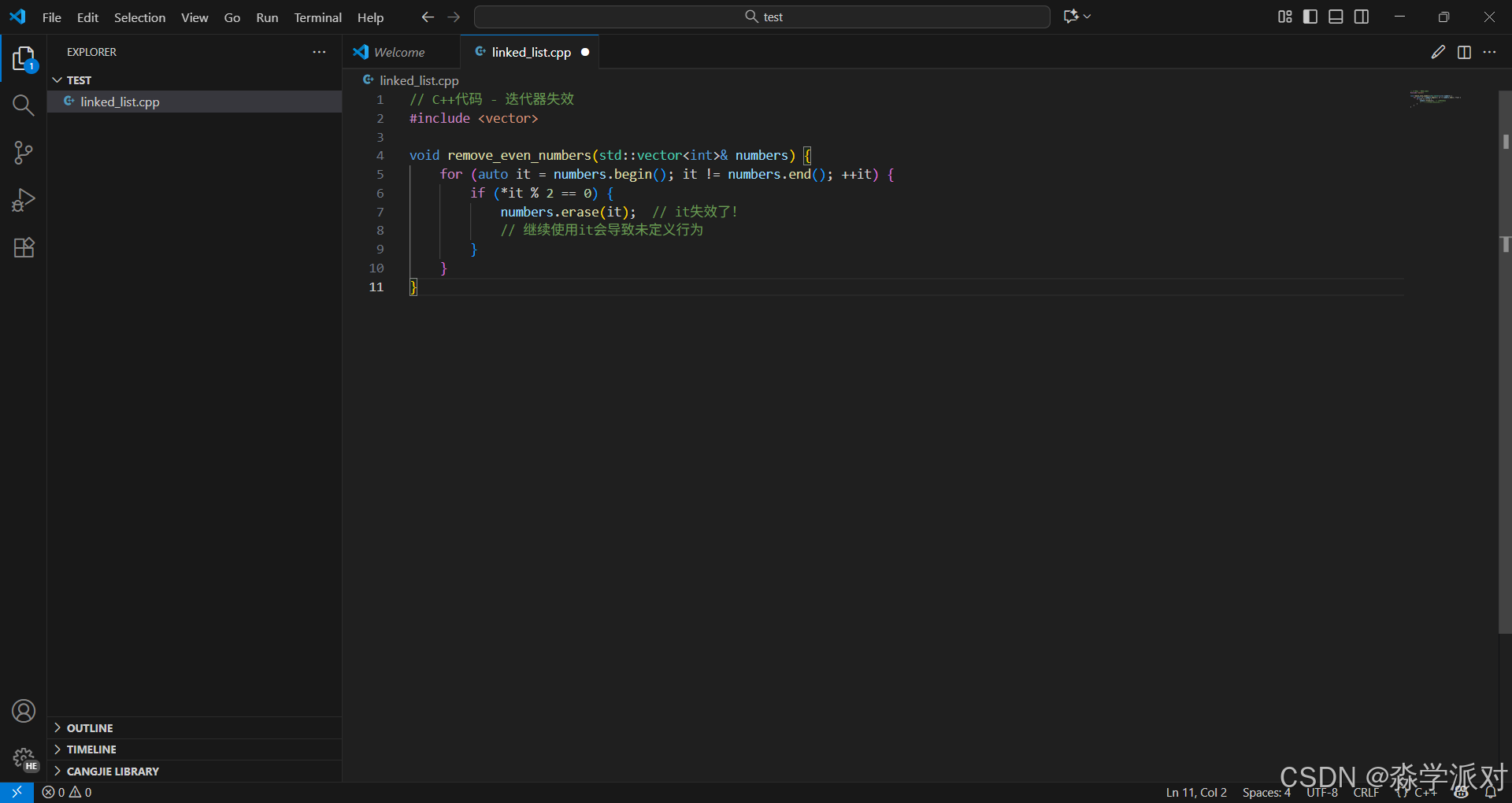Viewport: 1512px width, 803px height.
Task: Click 'remove_even_numbers' function name in code
Action: click(x=519, y=155)
